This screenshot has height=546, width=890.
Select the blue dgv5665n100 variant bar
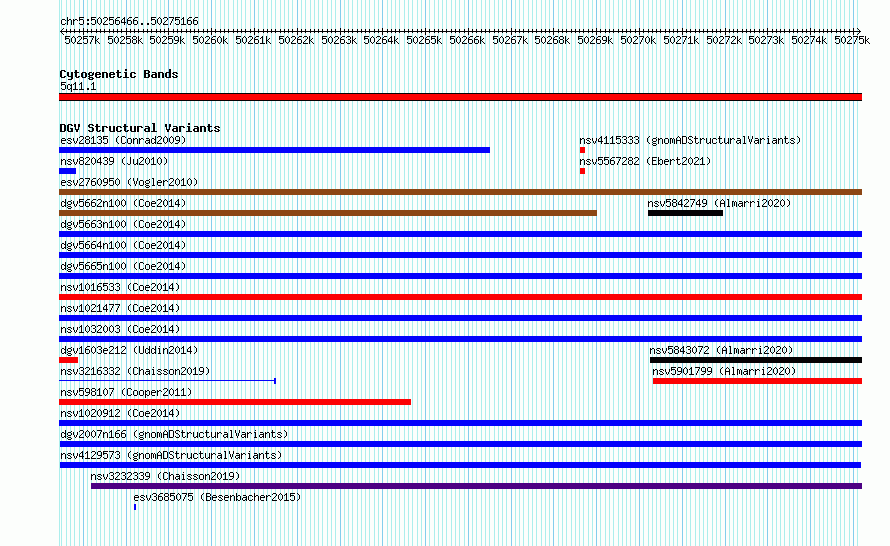tap(460, 276)
